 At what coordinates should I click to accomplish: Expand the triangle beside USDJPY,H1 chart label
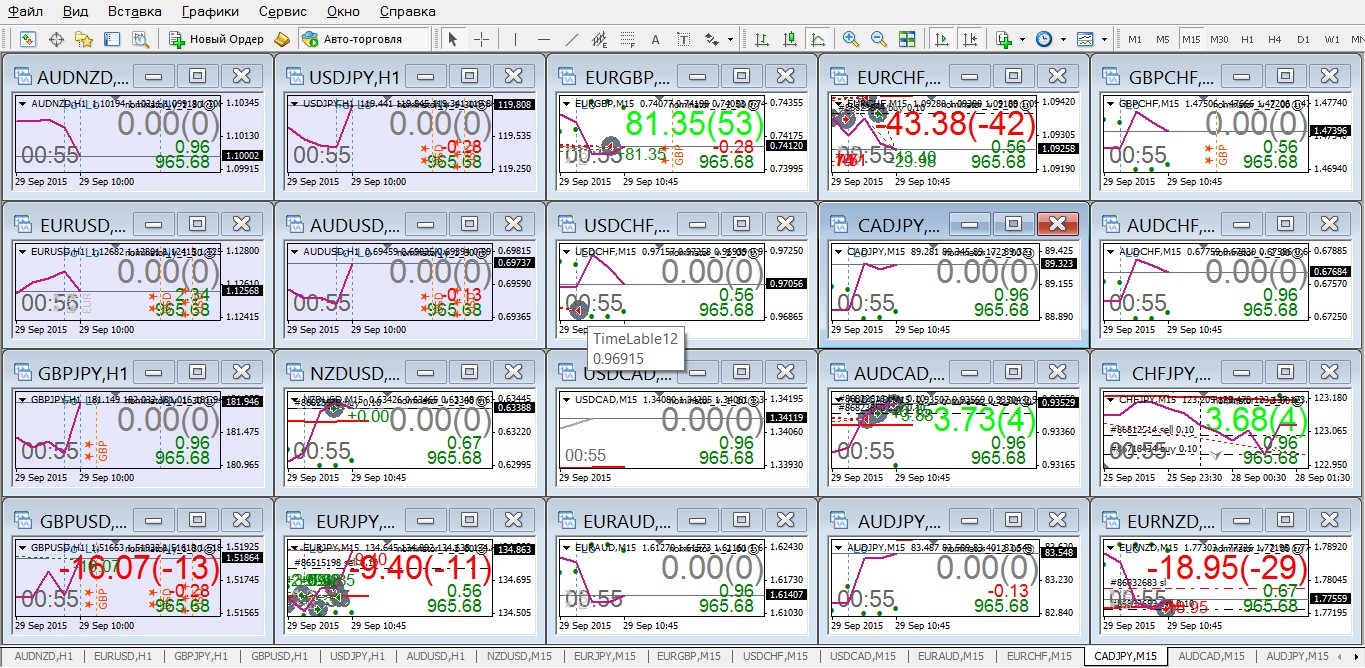[x=295, y=102]
